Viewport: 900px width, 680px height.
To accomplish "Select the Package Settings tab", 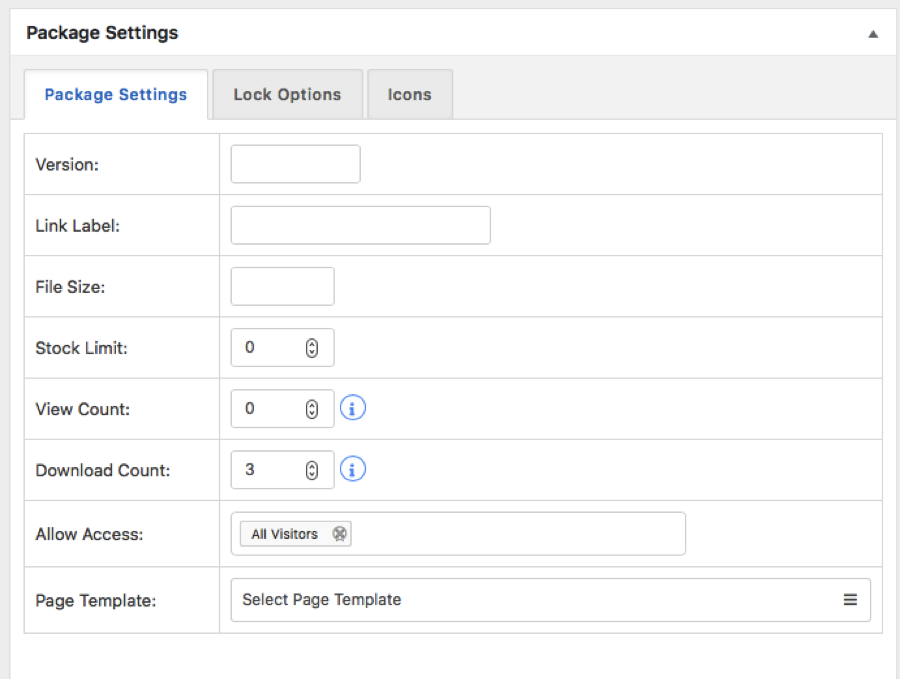I will [x=116, y=95].
